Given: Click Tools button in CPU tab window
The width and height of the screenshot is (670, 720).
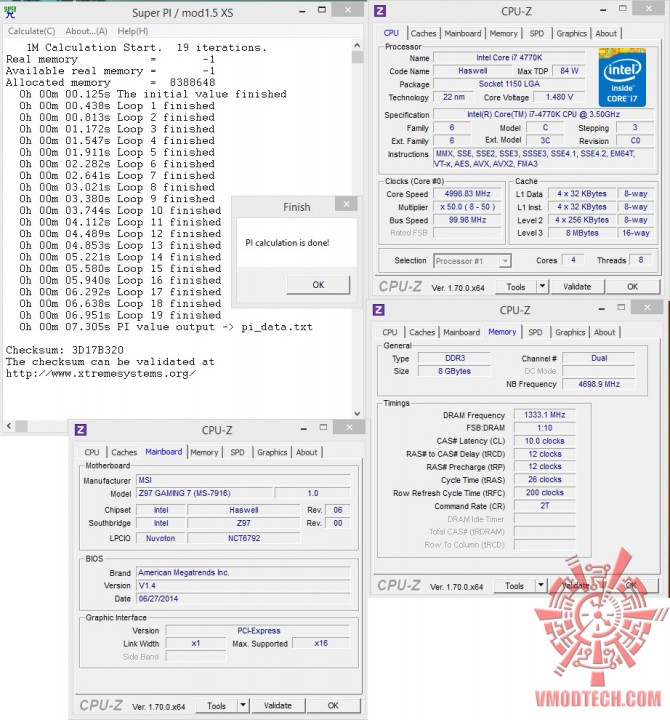Looking at the screenshot, I should [515, 287].
